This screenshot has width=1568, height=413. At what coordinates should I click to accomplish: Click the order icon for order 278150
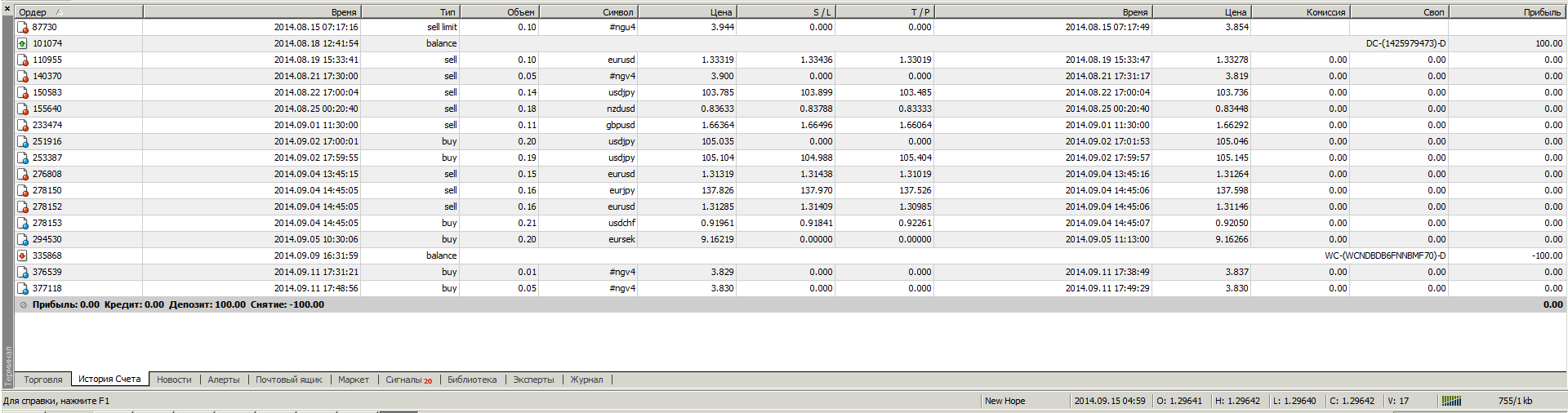coord(23,190)
